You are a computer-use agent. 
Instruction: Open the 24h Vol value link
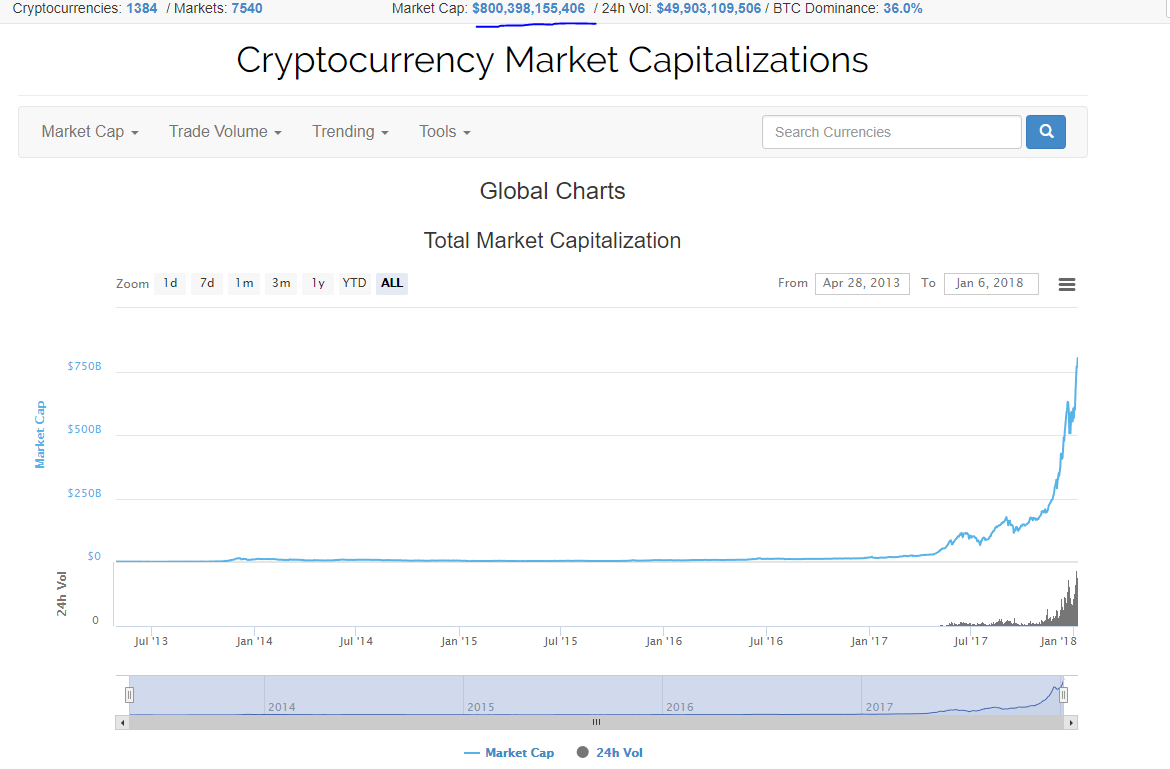[708, 8]
